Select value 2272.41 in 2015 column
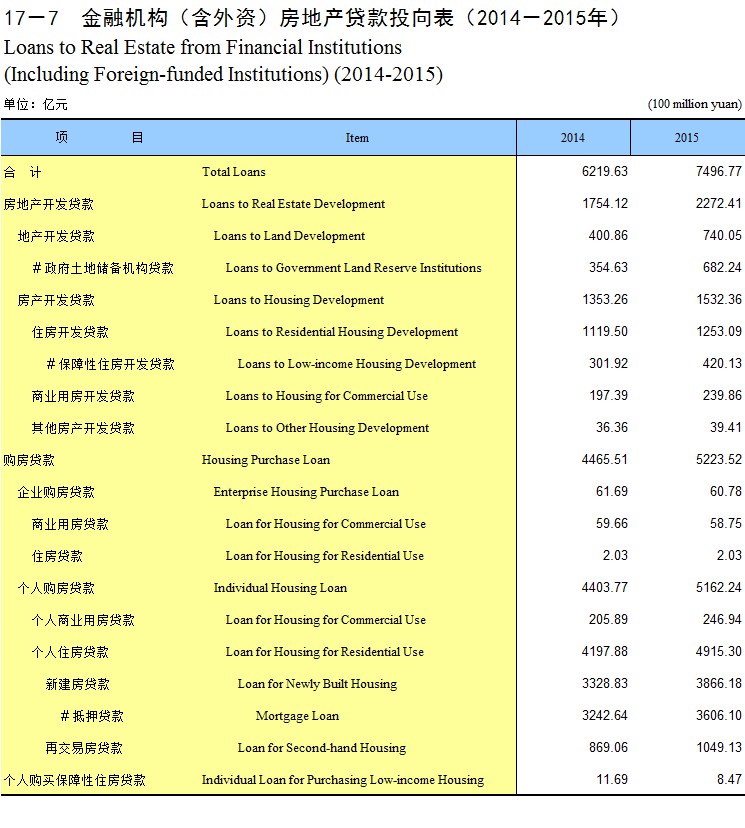The image size is (745, 828). point(719,203)
